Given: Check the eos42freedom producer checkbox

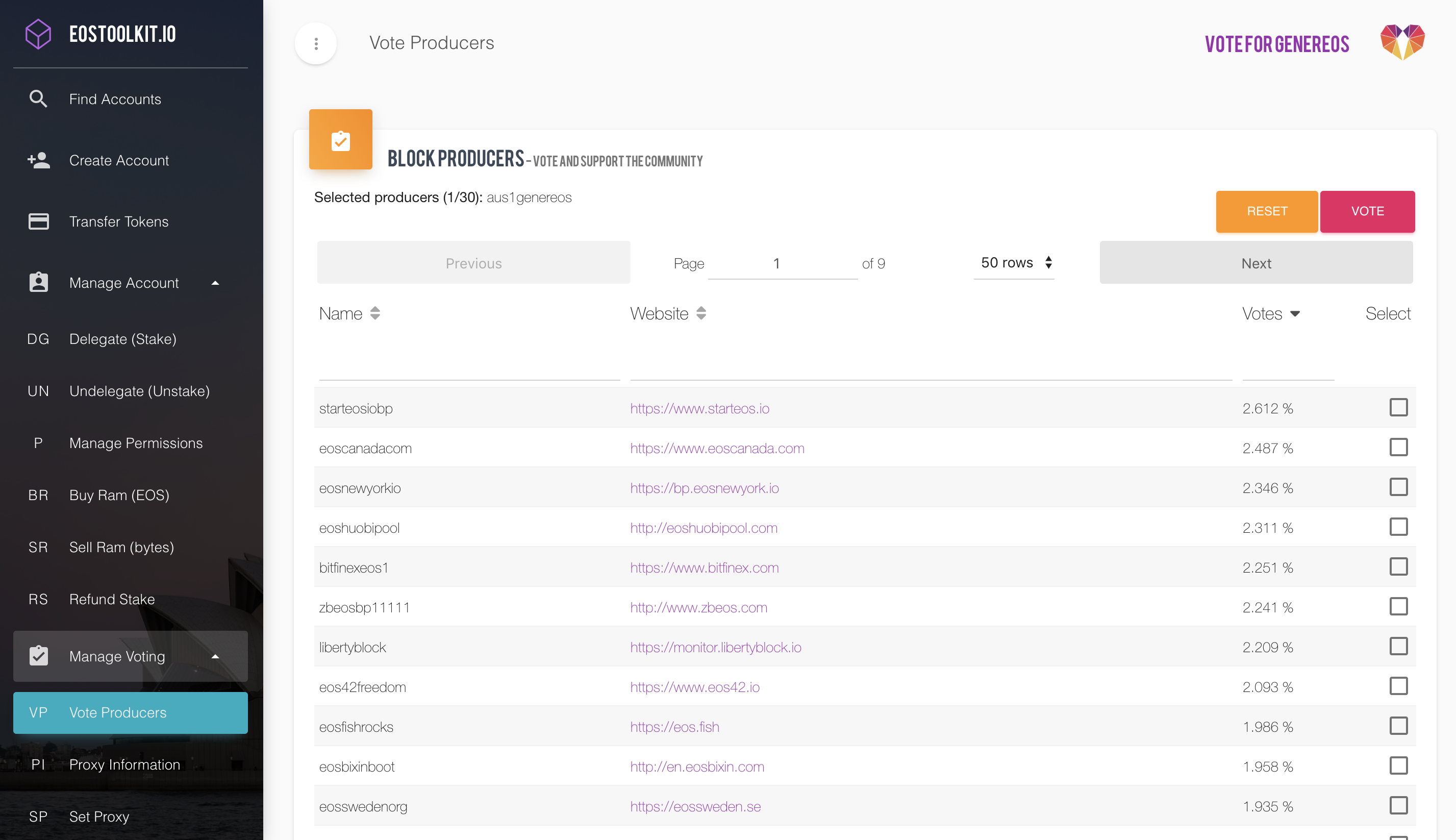Looking at the screenshot, I should point(1398,686).
